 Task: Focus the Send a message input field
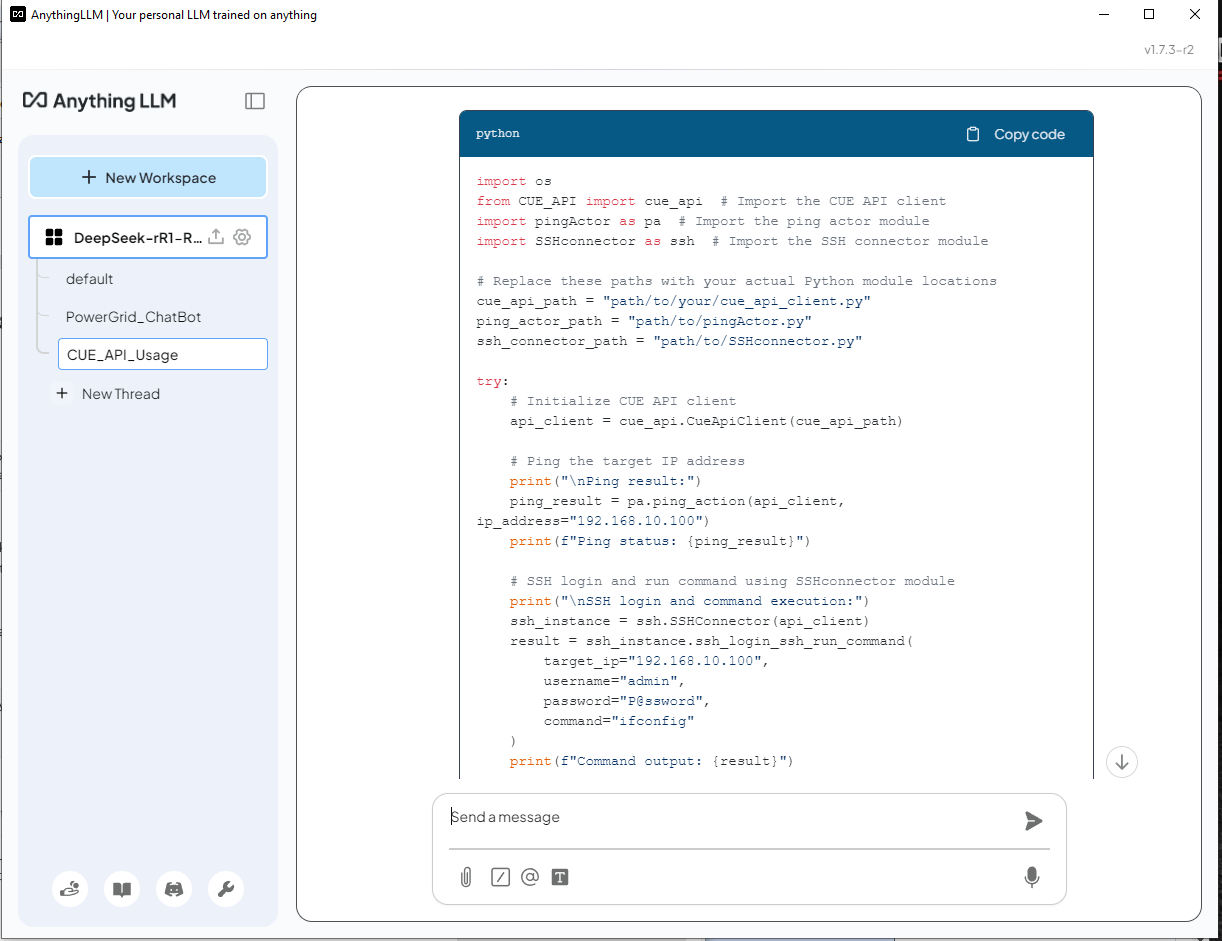tap(730, 818)
